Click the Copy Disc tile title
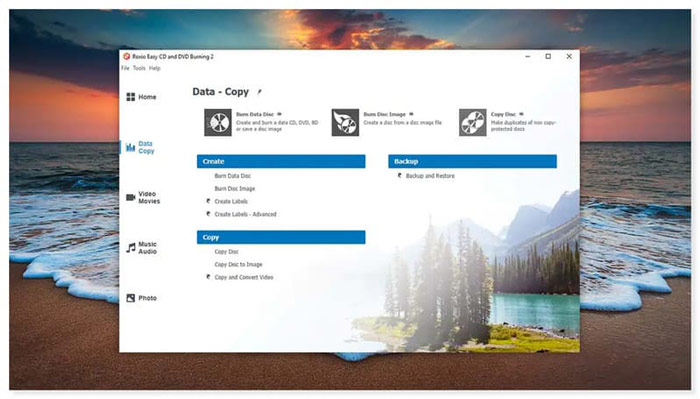The height and width of the screenshot is (399, 700). [503, 114]
